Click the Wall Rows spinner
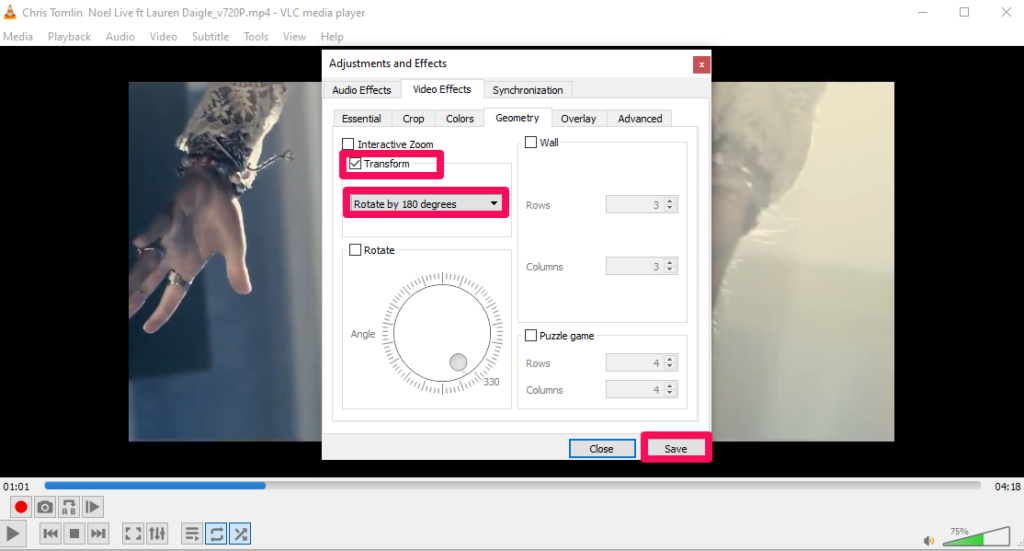This screenshot has height=551, width=1024. point(669,204)
